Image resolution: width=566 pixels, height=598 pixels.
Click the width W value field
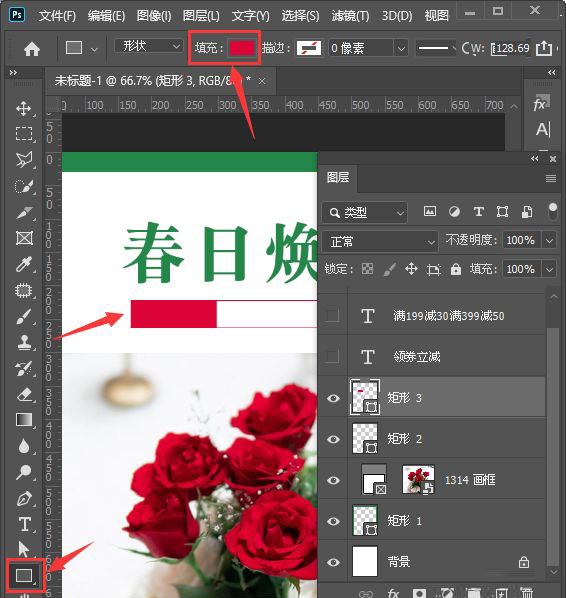tap(510, 48)
